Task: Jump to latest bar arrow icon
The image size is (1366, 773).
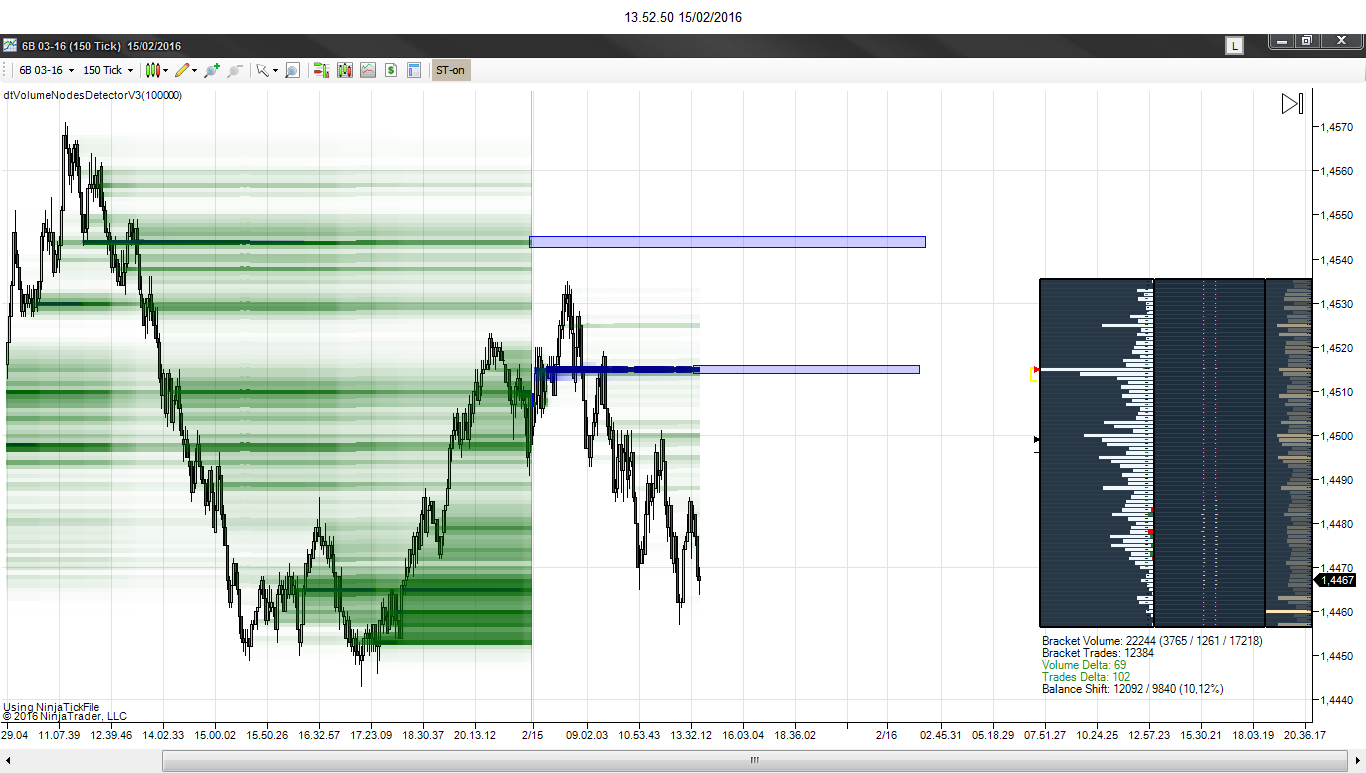Action: (1292, 104)
